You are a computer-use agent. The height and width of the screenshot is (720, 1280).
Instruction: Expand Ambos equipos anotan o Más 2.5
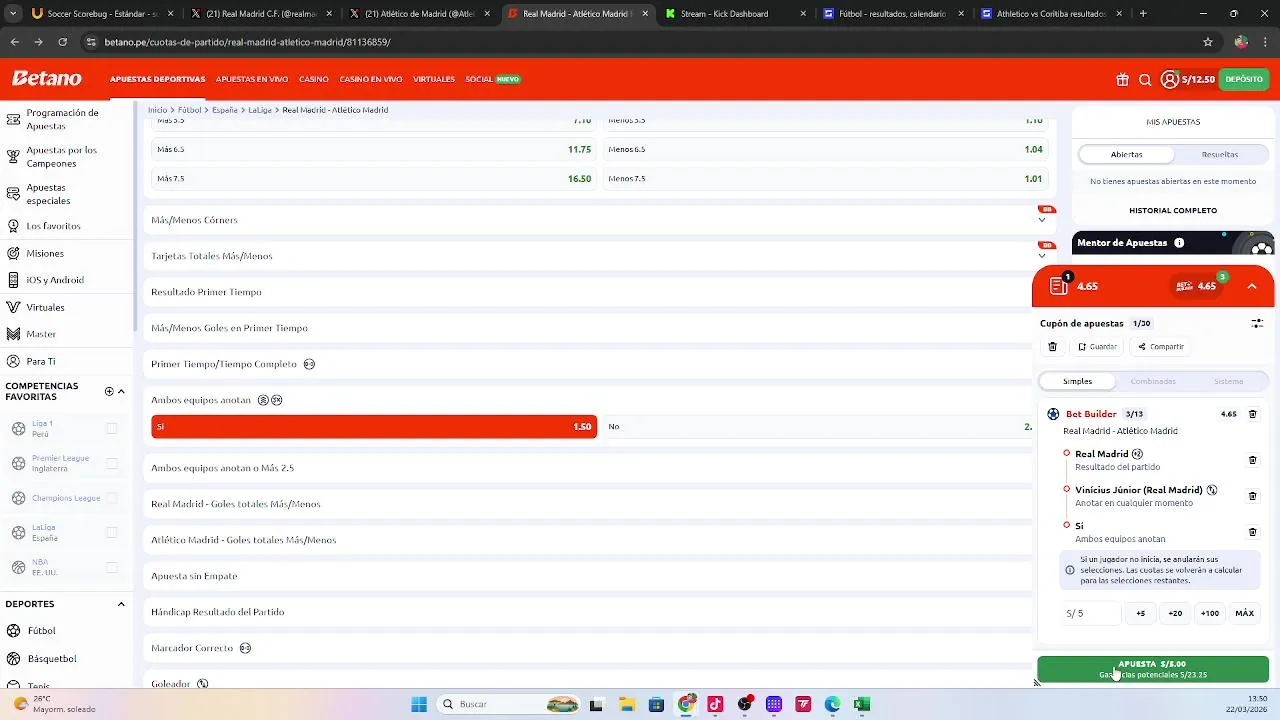click(588, 468)
